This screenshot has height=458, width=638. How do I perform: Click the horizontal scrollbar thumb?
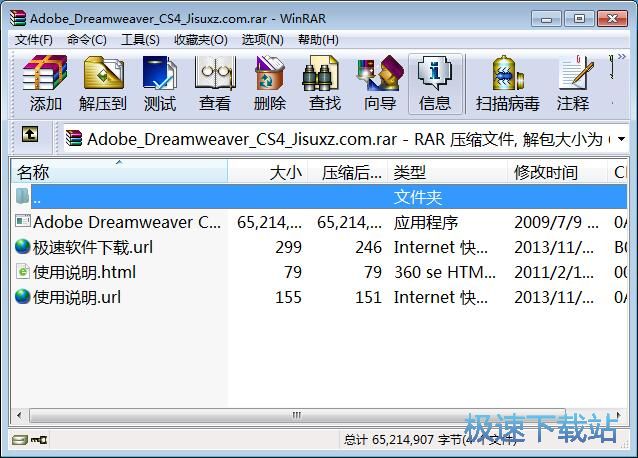click(x=297, y=415)
